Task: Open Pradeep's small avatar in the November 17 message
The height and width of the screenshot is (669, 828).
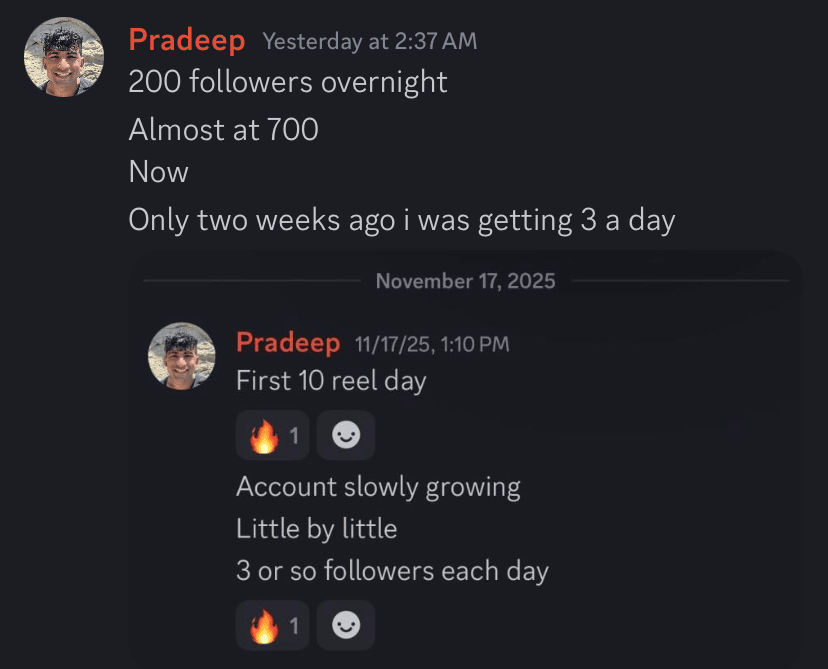Action: click(x=182, y=357)
